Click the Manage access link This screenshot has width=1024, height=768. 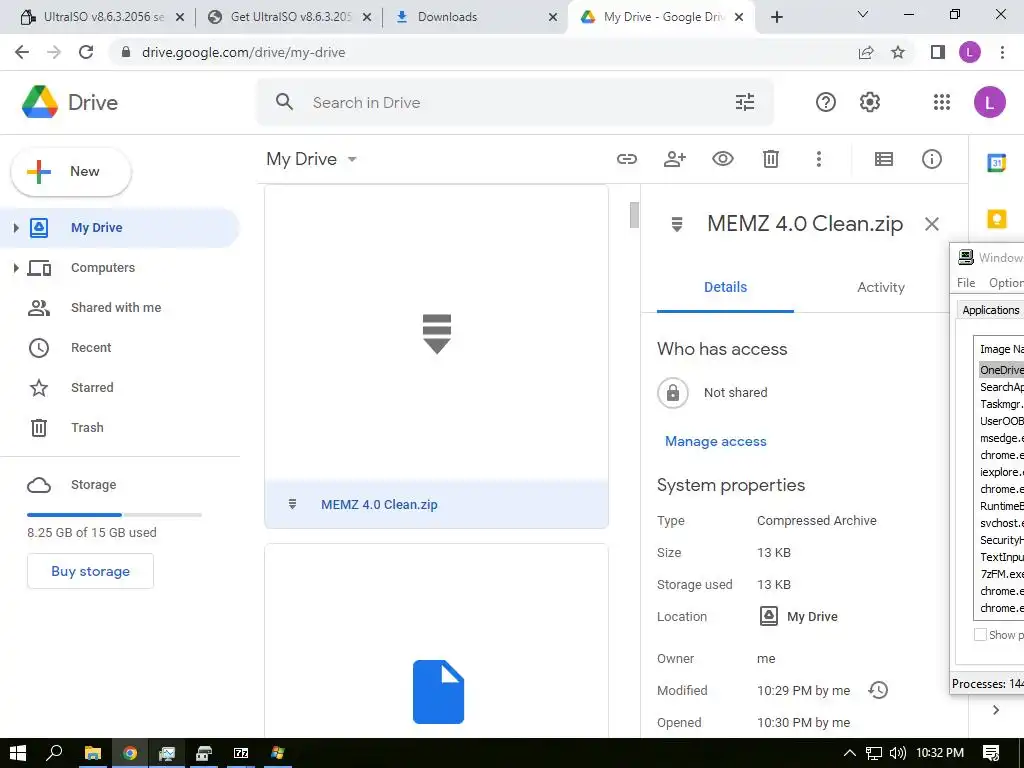715,441
